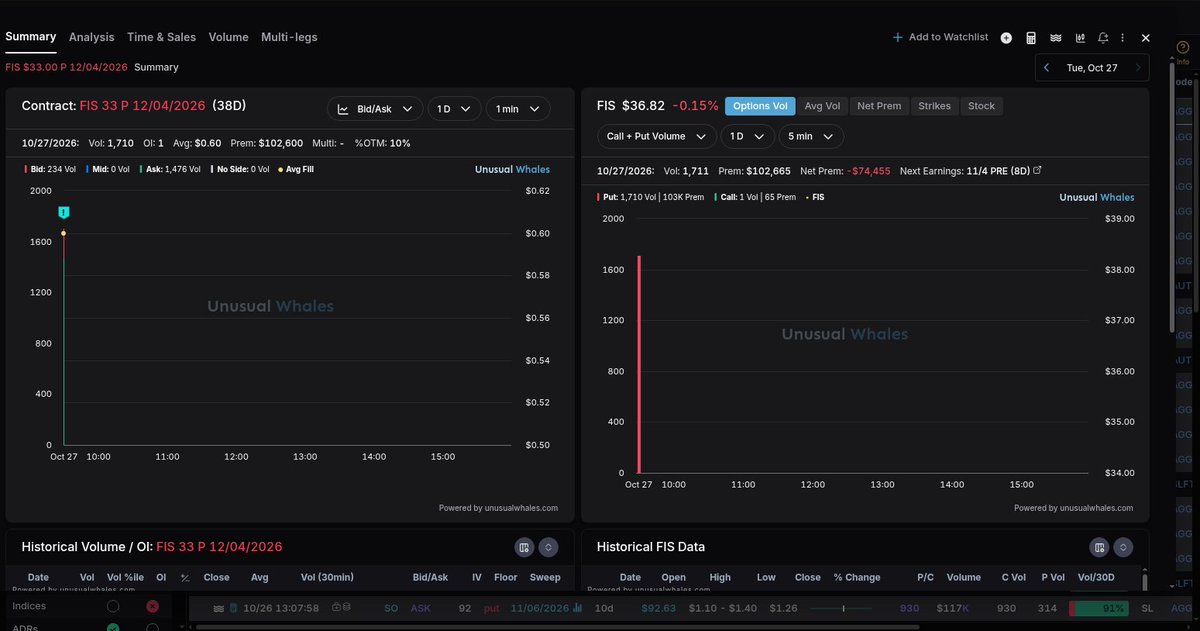Open the Info help icon
Image resolution: width=1200 pixels, height=631 pixels.
[x=1183, y=47]
